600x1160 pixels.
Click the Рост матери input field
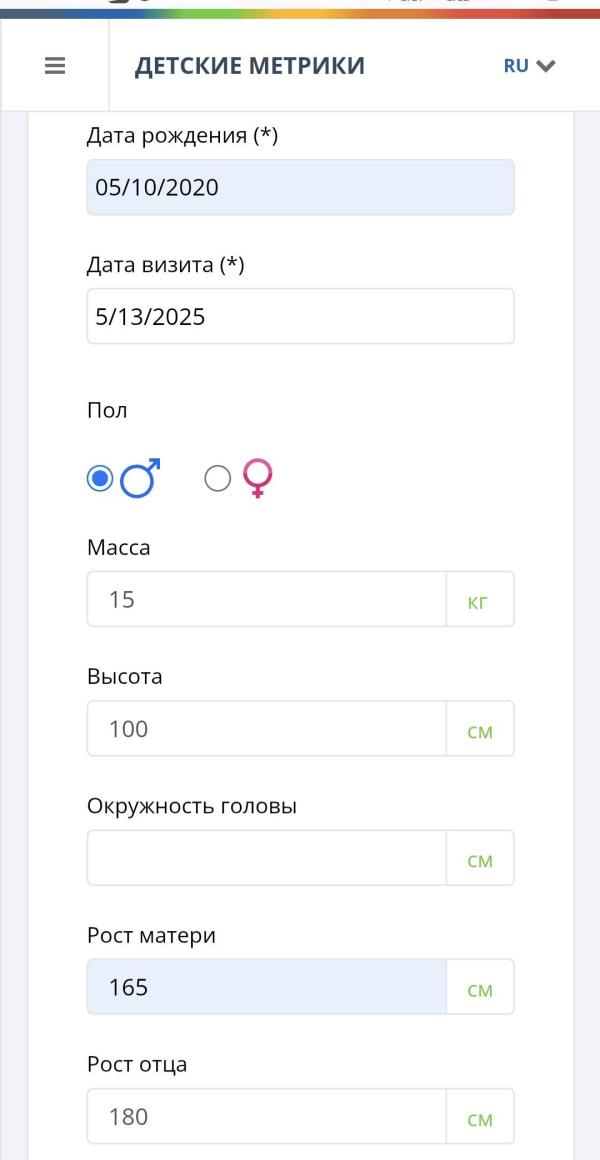coord(266,987)
